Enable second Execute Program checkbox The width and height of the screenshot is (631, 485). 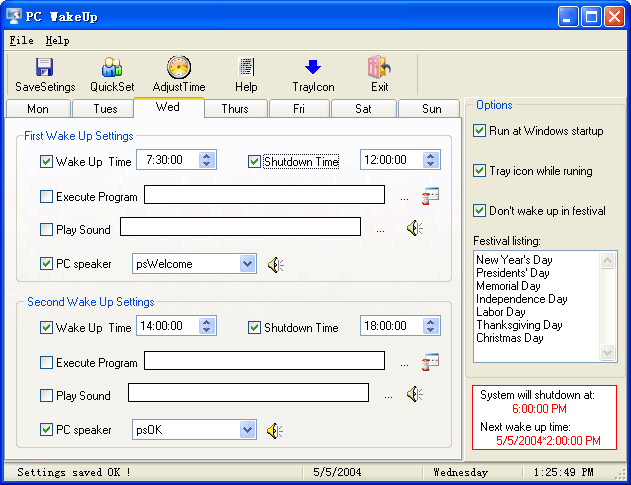tap(46, 362)
